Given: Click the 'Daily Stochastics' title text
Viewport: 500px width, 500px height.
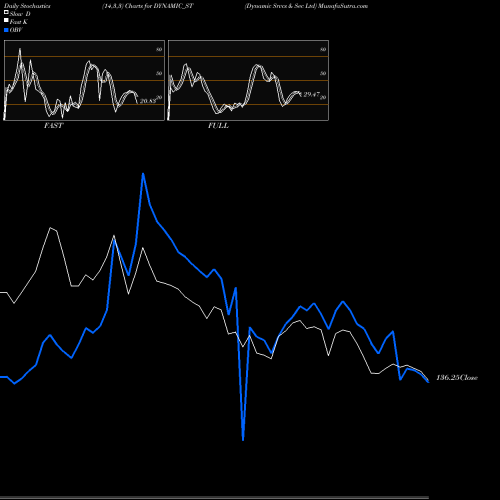Looking at the screenshot, I should [27, 6].
